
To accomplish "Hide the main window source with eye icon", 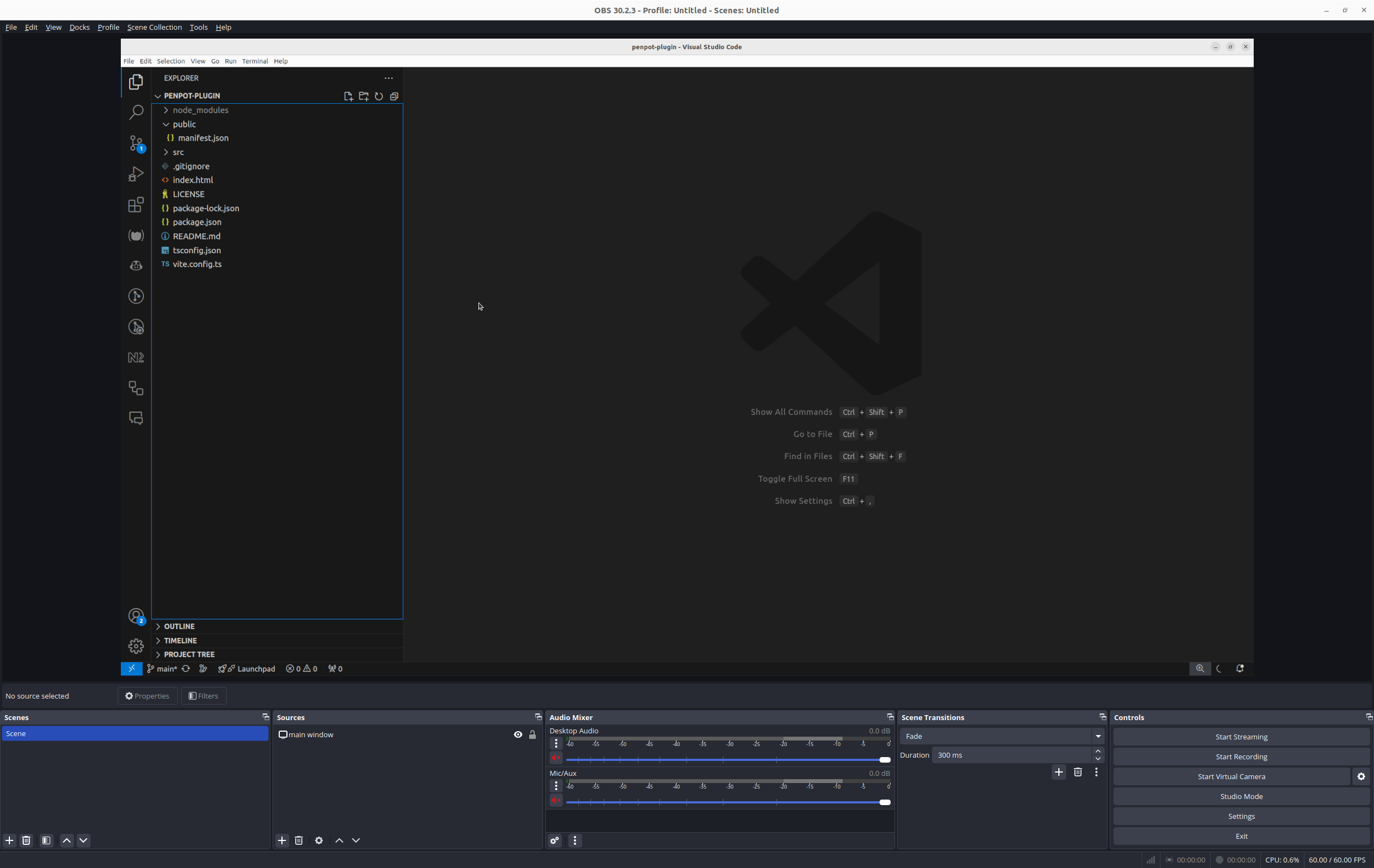I will [x=518, y=734].
